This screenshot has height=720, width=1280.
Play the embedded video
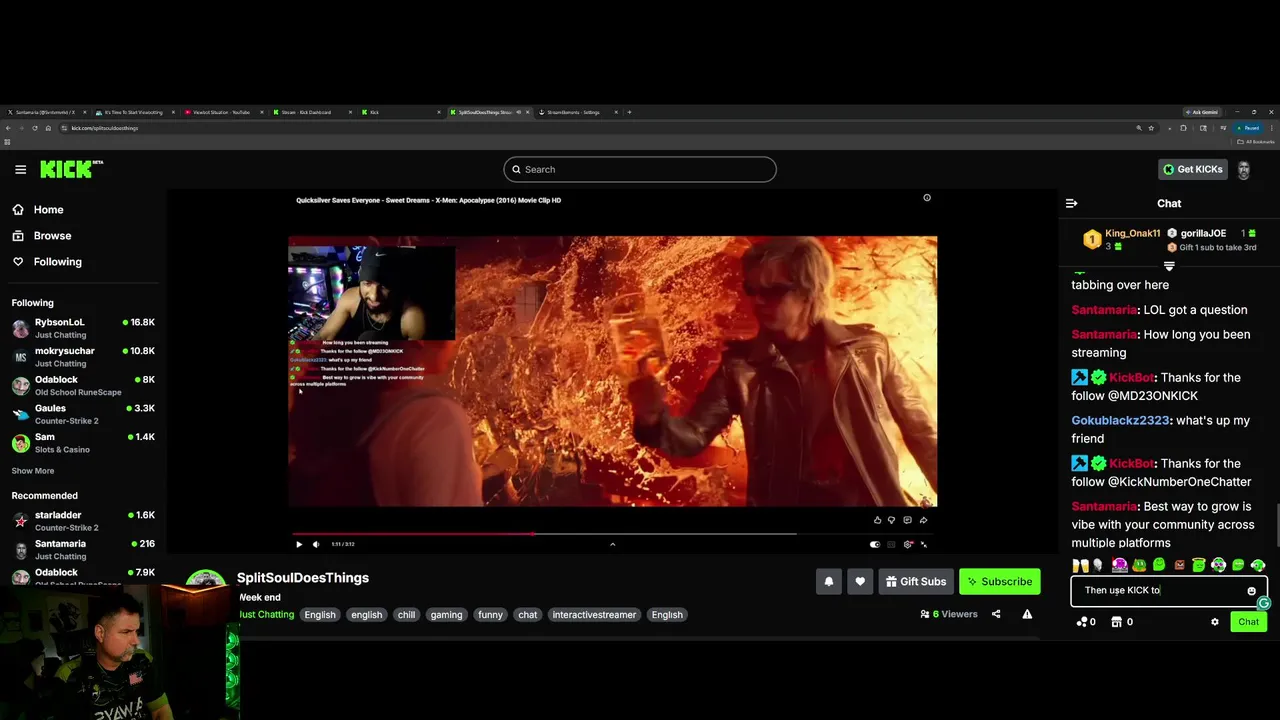click(299, 545)
